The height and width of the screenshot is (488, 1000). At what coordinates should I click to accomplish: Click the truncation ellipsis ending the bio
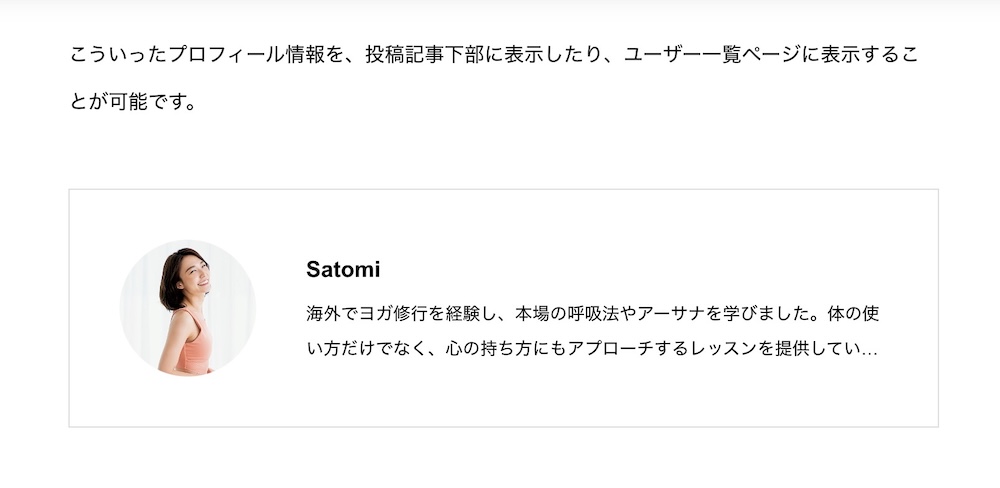pos(869,351)
